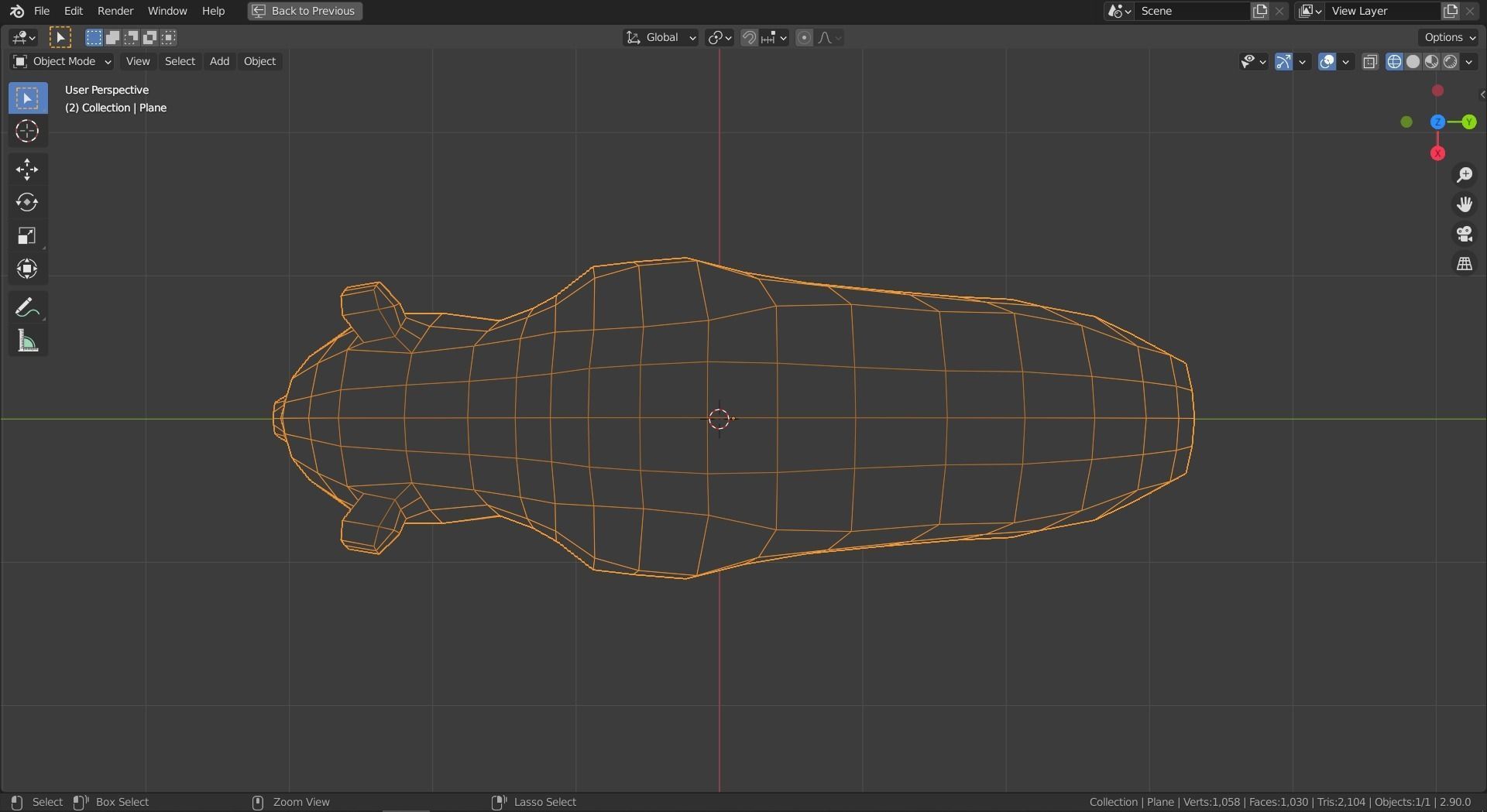This screenshot has height=812, width=1487.
Task: Open the Window menu
Action: click(x=167, y=11)
